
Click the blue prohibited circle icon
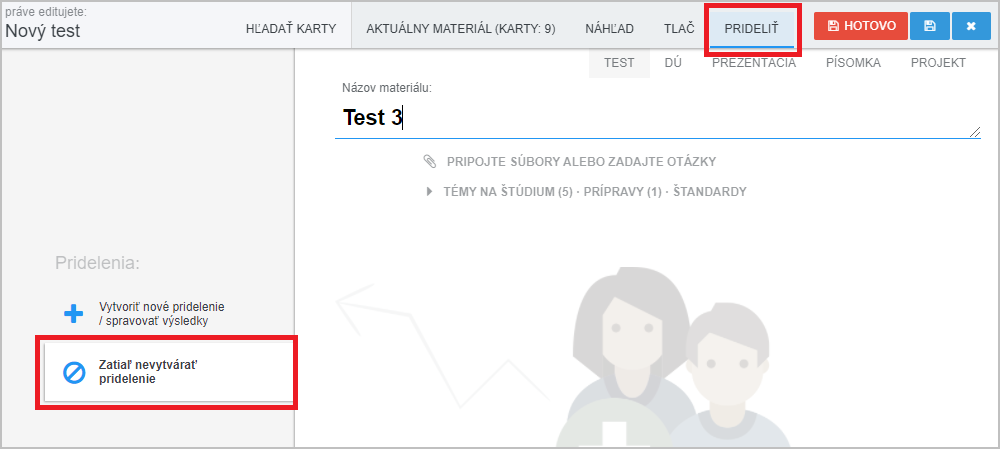click(x=74, y=372)
